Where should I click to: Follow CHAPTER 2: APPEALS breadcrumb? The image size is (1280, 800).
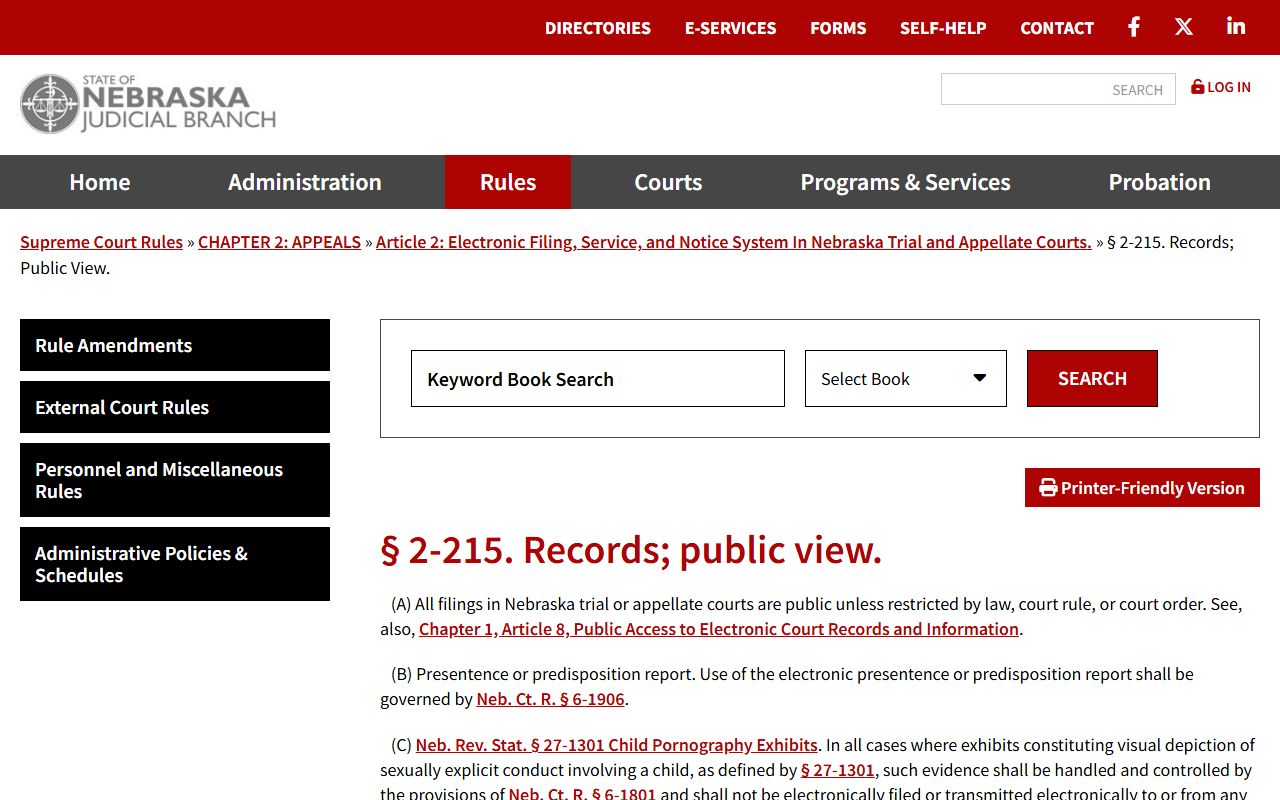click(279, 242)
